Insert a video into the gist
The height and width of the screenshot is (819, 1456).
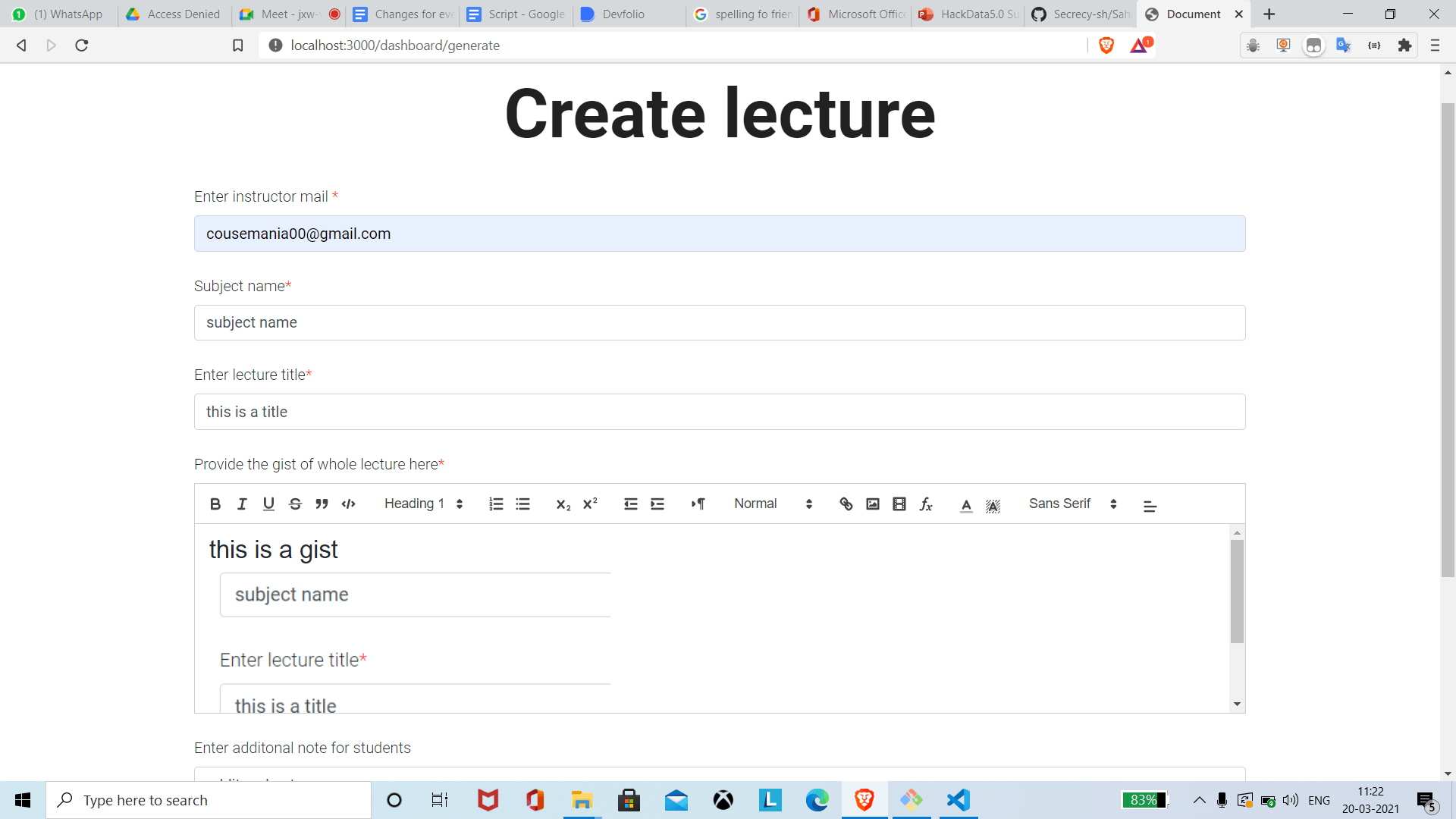899,504
